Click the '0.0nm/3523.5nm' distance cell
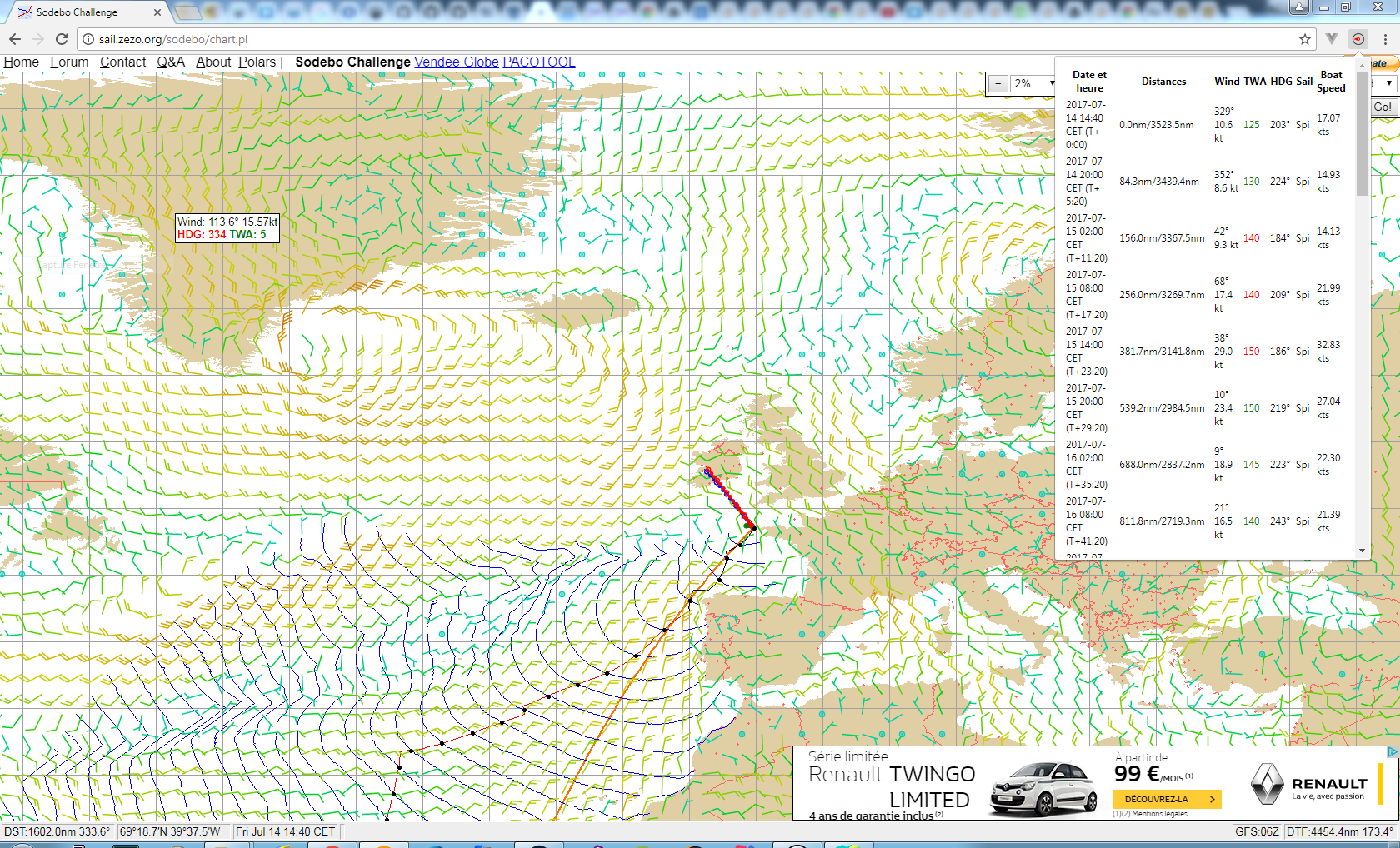The width and height of the screenshot is (1400, 848). [1157, 125]
